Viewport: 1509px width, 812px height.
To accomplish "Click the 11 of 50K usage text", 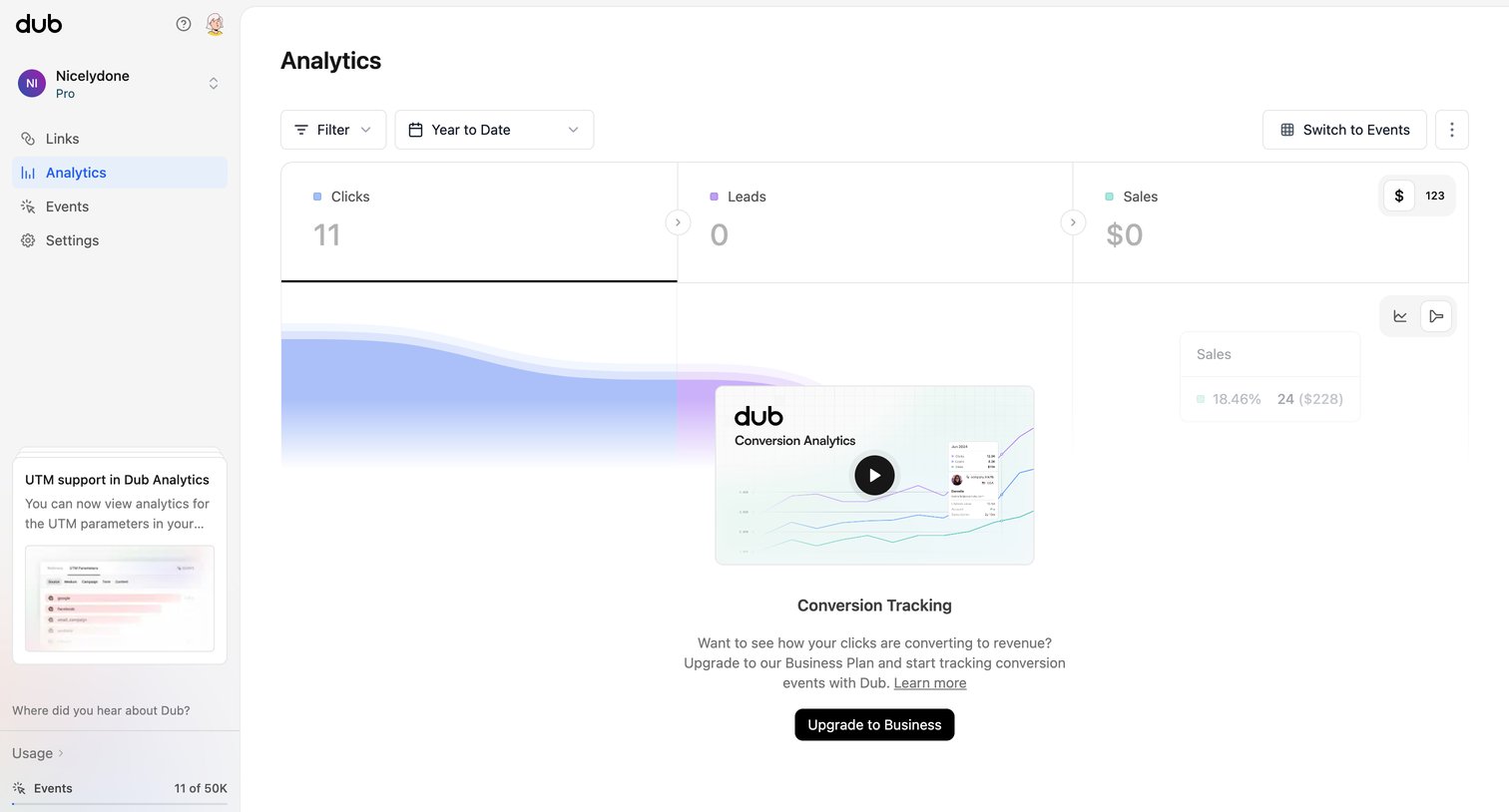I will pyautogui.click(x=201, y=788).
